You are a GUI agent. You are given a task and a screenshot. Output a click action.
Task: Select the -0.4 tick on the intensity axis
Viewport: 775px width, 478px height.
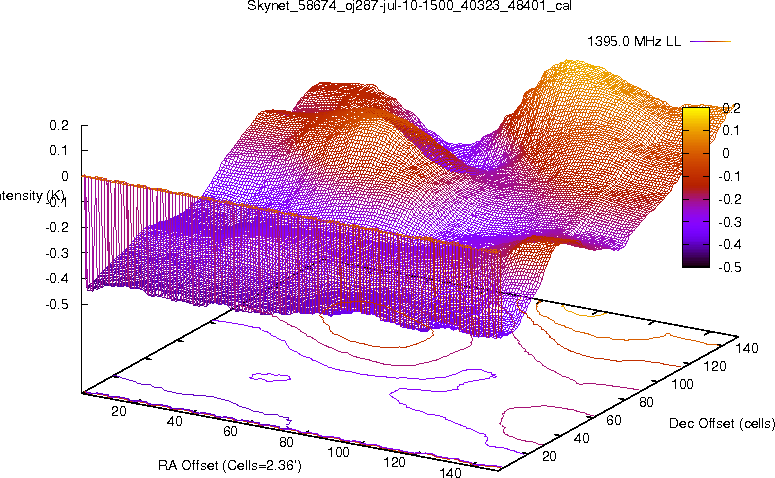coord(57,278)
